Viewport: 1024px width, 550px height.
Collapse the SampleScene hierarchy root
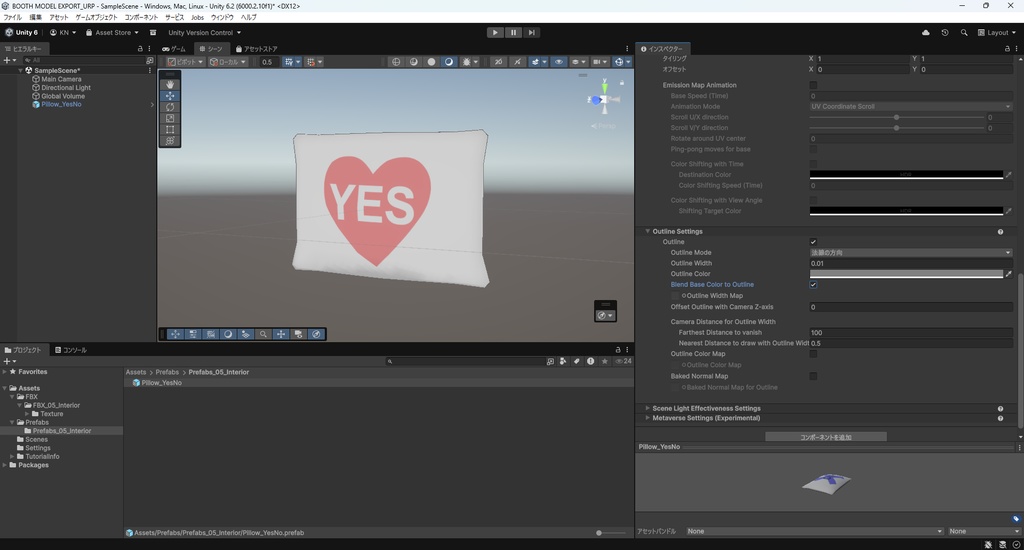pos(20,71)
